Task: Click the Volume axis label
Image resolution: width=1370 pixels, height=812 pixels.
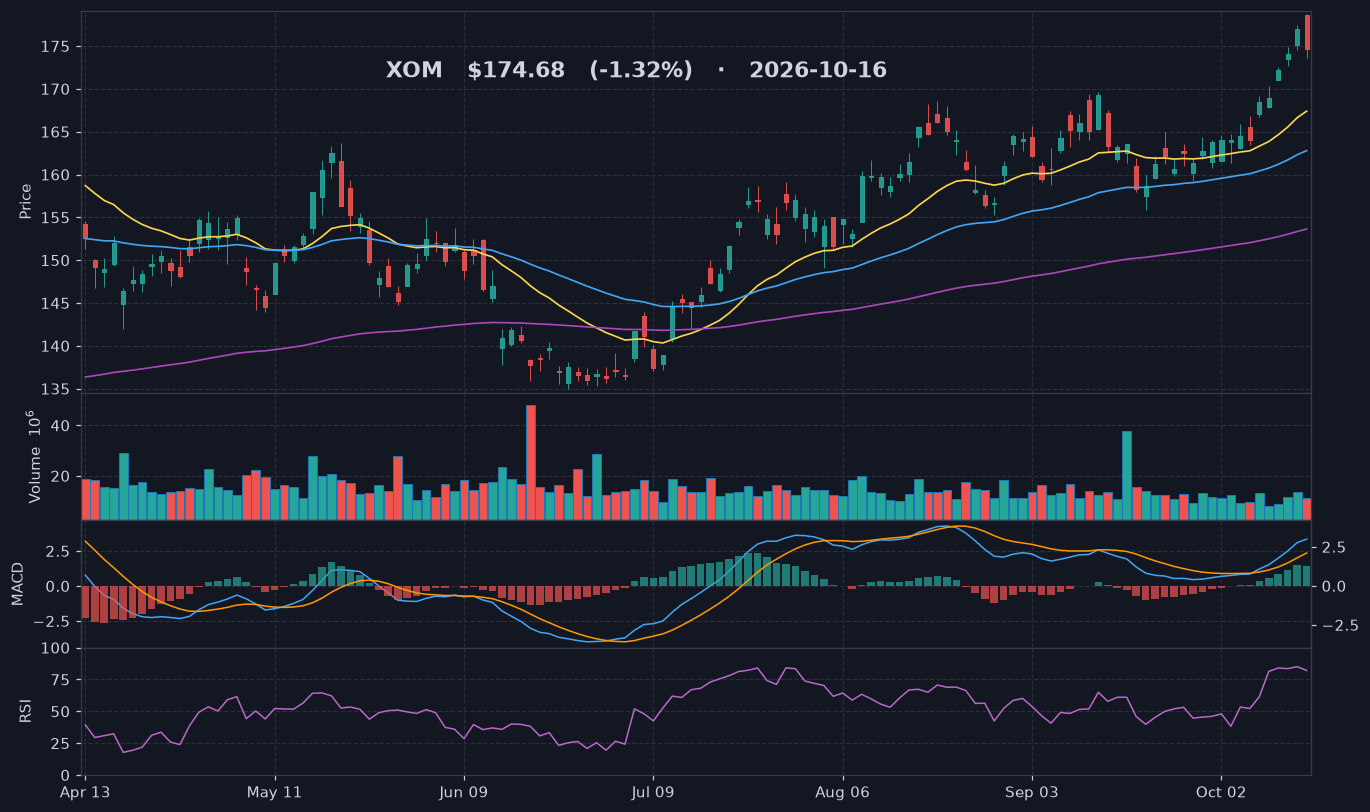Action: [x=34, y=456]
